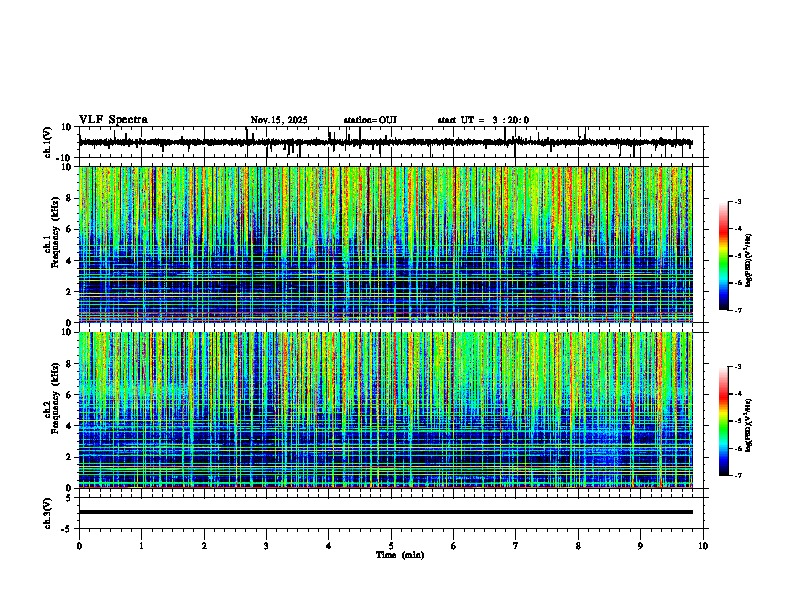Screen dimensions: 792x612
Task: Click the "VLF Spectra" plot title
Action: pos(113,120)
